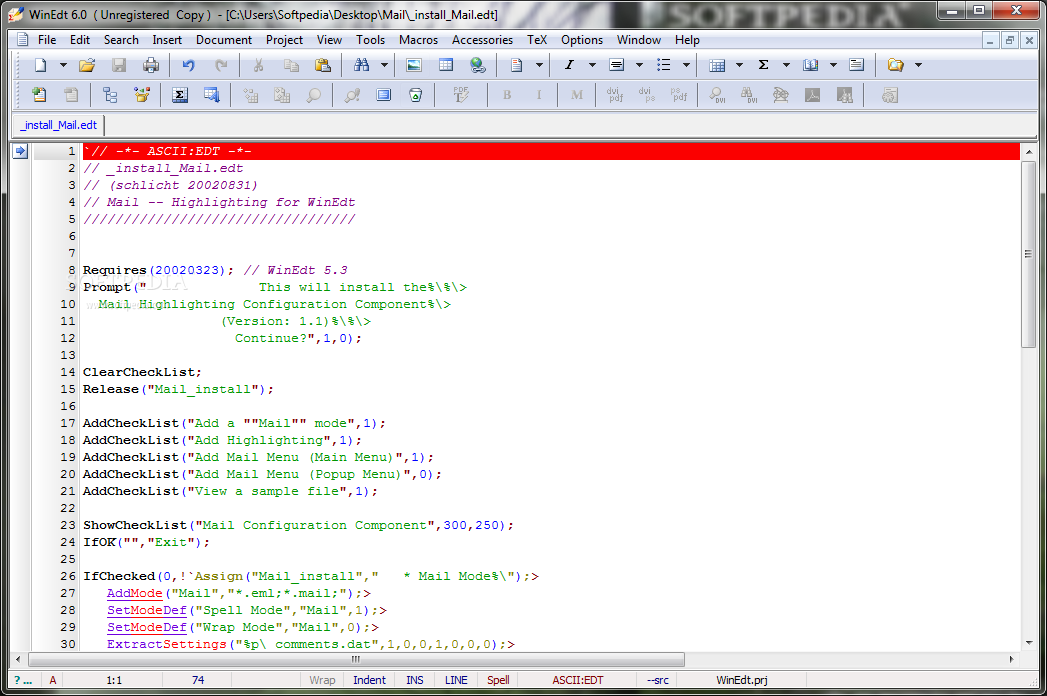Click the Print toolbar icon
The width and height of the screenshot is (1047, 696).
[x=151, y=65]
